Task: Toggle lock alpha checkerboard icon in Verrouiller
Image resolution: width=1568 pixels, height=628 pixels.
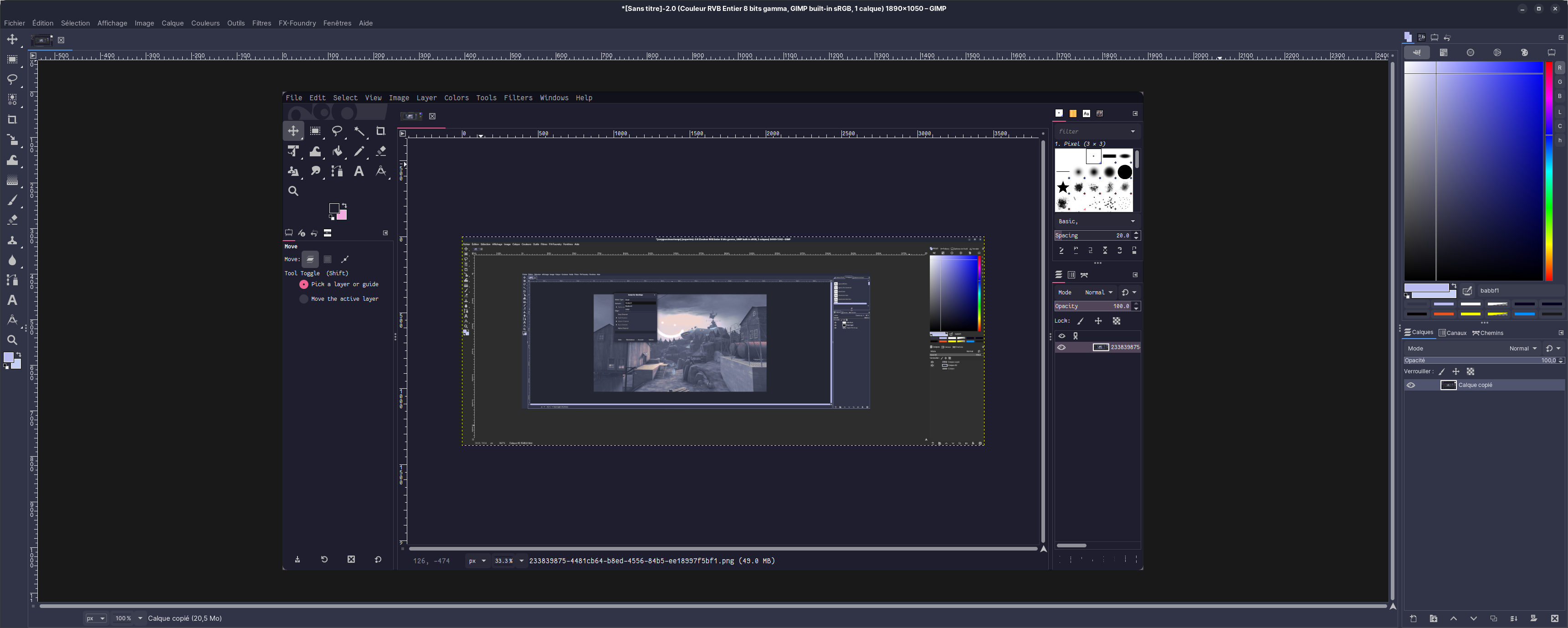Action: (1471, 371)
